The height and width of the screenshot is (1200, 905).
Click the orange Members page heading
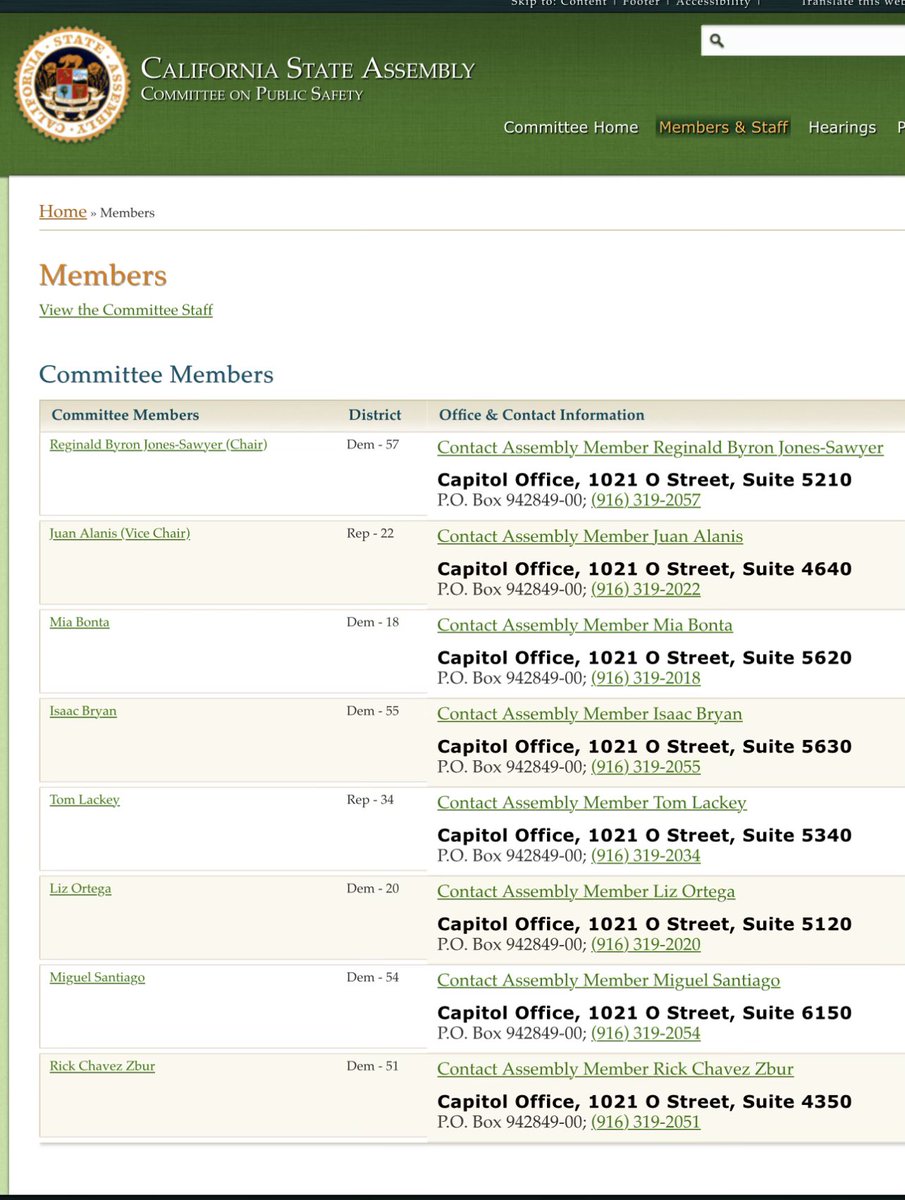click(x=103, y=275)
